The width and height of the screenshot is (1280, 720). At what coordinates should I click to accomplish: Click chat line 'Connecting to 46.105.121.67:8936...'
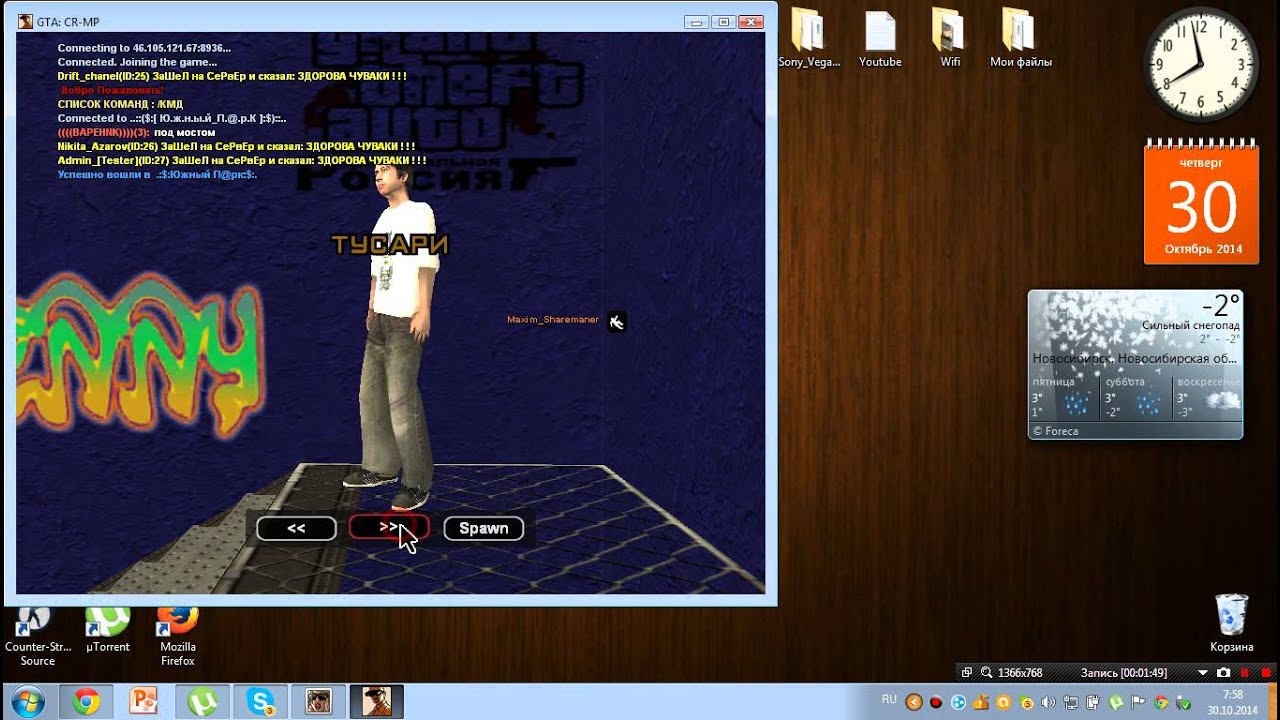coord(144,48)
